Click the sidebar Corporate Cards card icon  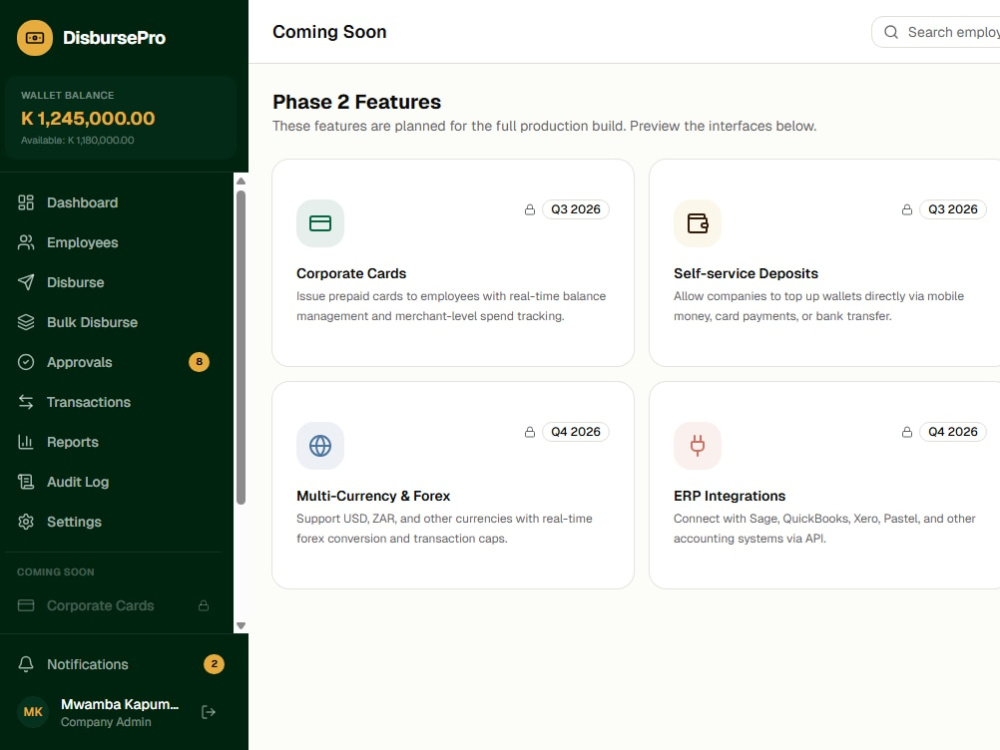tap(26, 605)
